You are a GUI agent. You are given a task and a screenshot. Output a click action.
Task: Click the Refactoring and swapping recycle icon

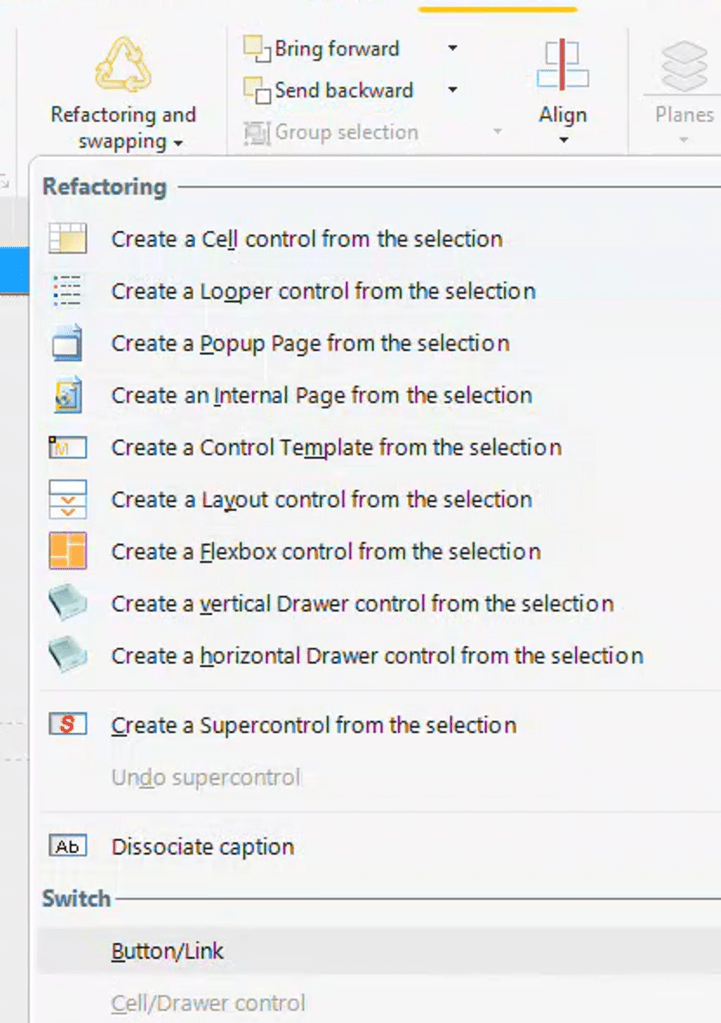122,64
